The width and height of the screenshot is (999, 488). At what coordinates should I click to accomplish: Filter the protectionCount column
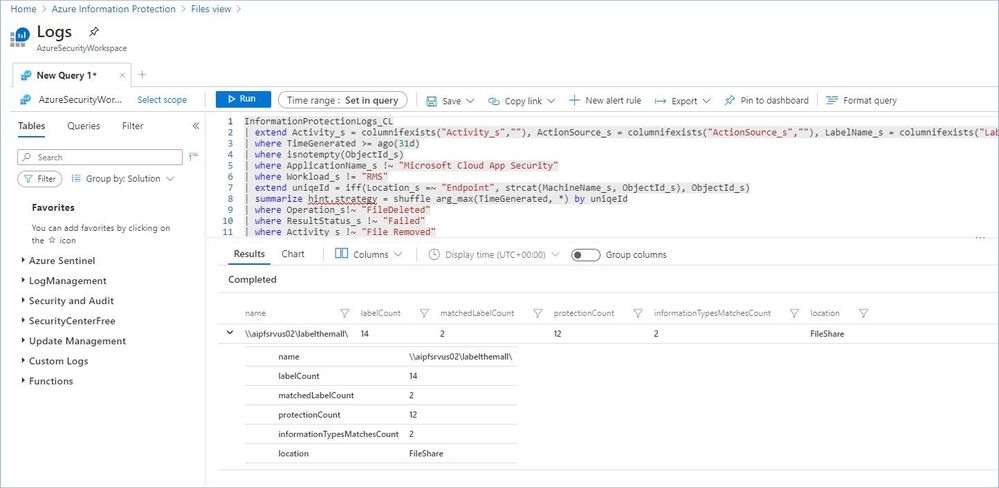638,313
